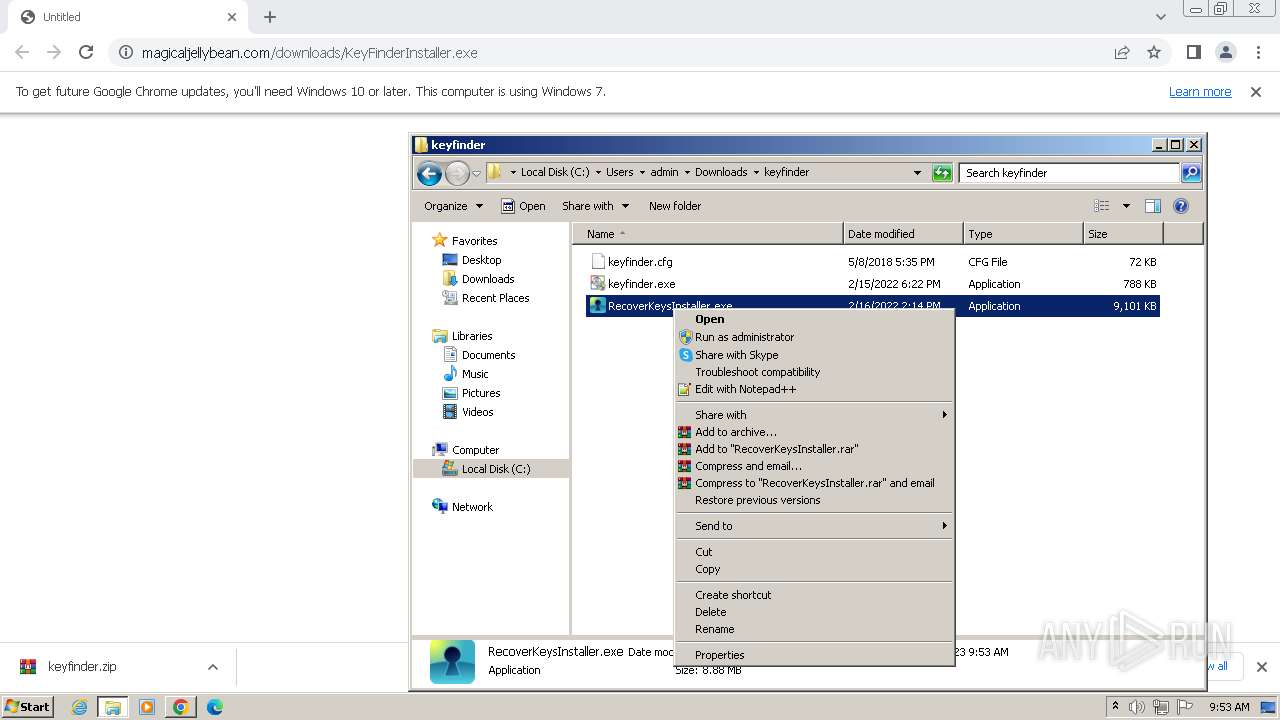Click the volume speaker tray icon
1280x720 pixels.
(1137, 707)
